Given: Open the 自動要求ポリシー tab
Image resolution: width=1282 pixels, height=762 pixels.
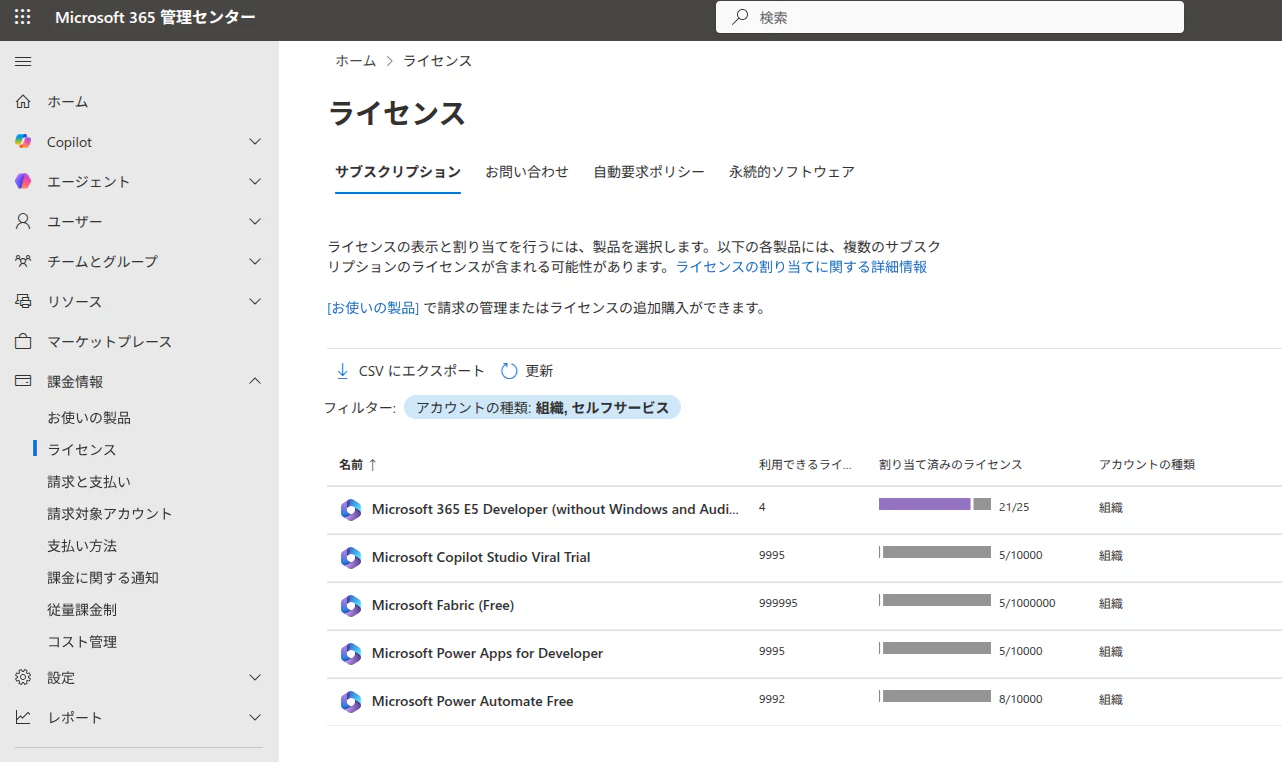Looking at the screenshot, I should pos(649,172).
